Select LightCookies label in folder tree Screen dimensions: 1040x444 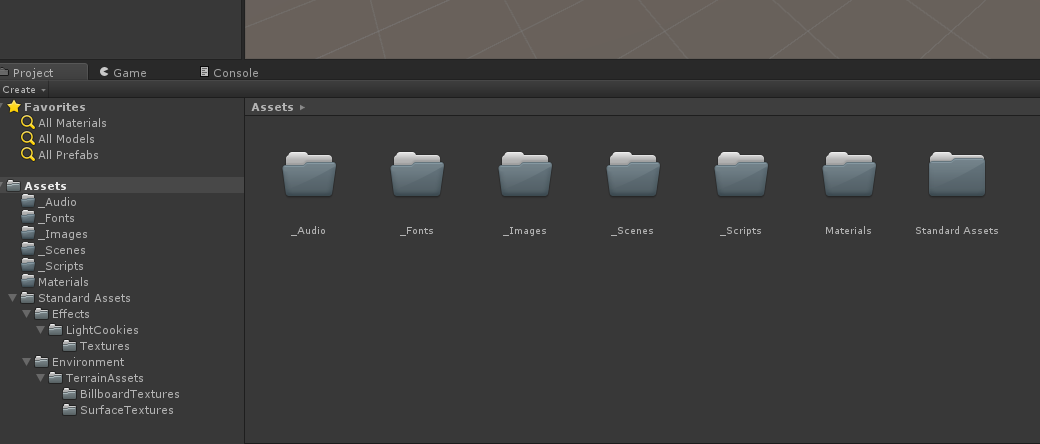102,329
